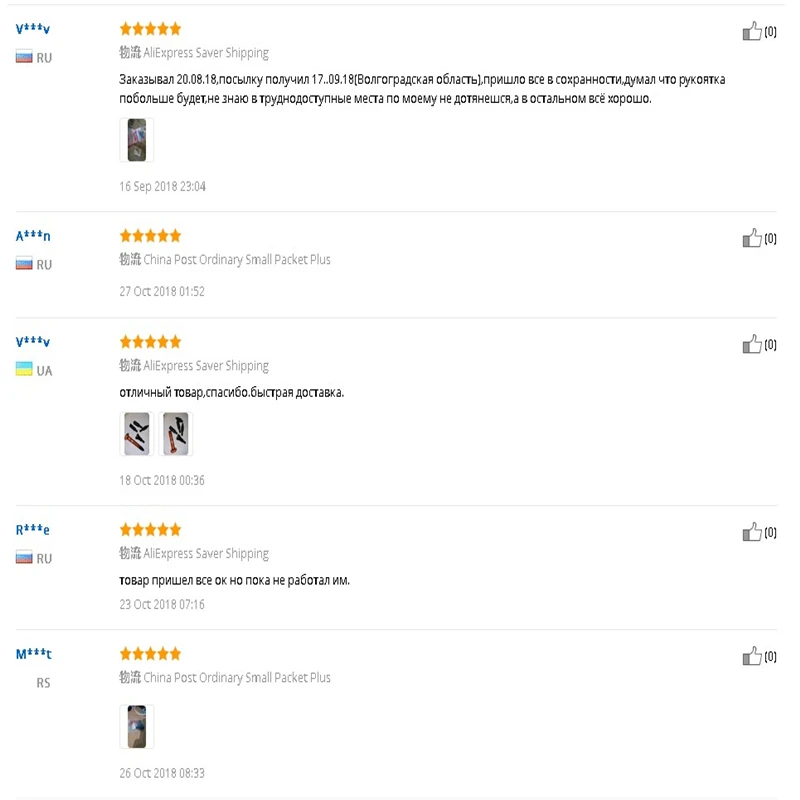Give thumbs-up to M***t's review
Screen dimensions: 800x800
[x=752, y=656]
